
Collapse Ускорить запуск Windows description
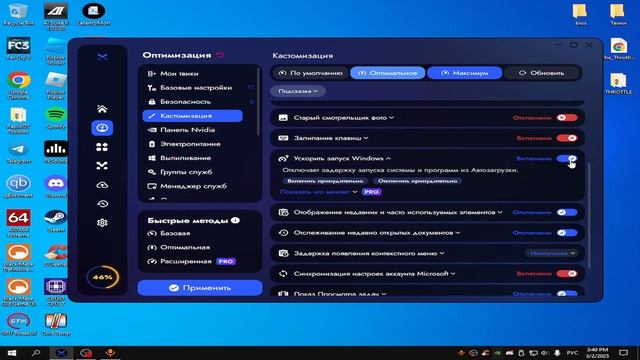click(388, 158)
